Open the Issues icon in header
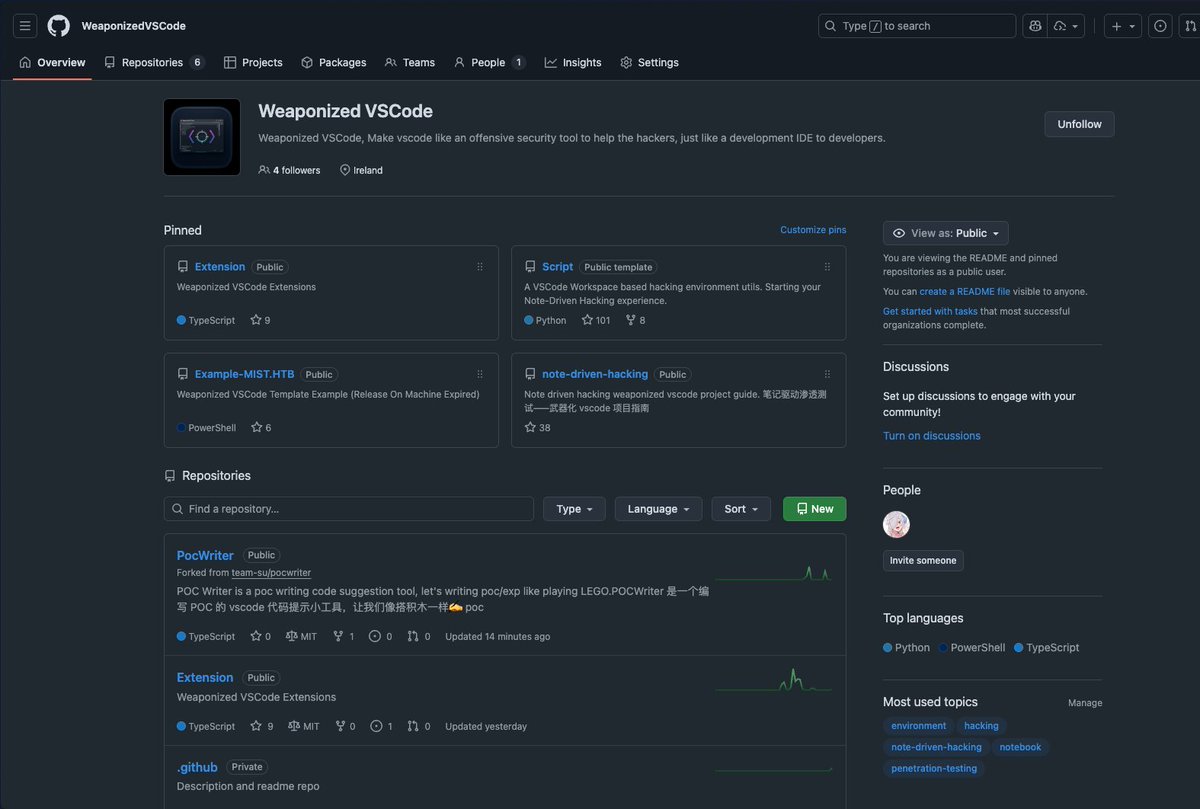This screenshot has width=1200, height=809. coord(1160,26)
